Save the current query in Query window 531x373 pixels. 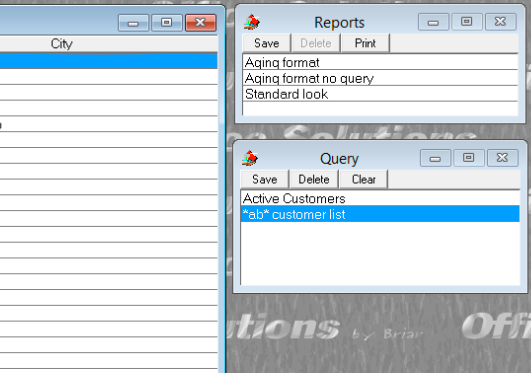click(264, 179)
